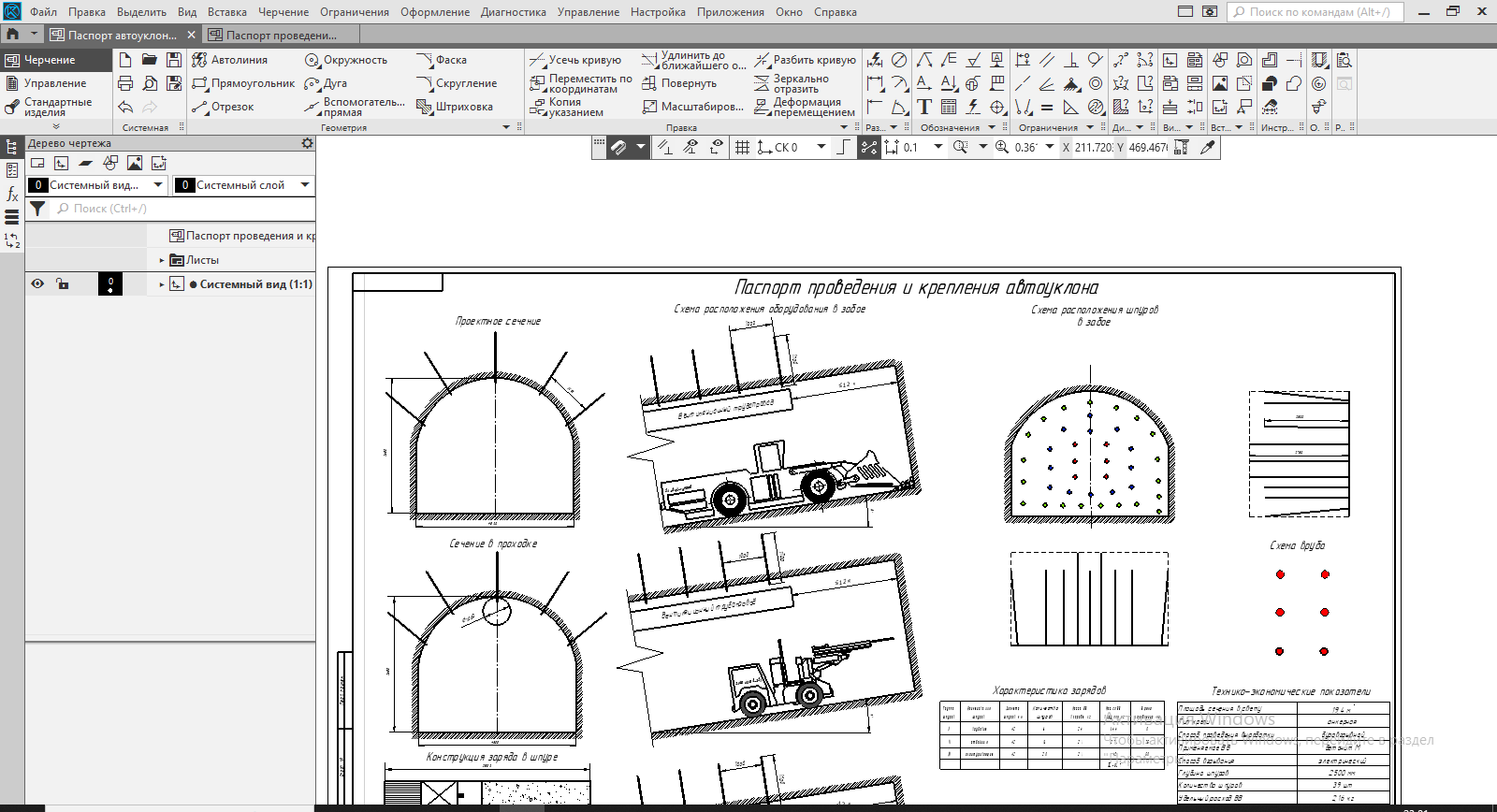Expand the Листы tree node
Screen dimensions: 1497x812
162,260
